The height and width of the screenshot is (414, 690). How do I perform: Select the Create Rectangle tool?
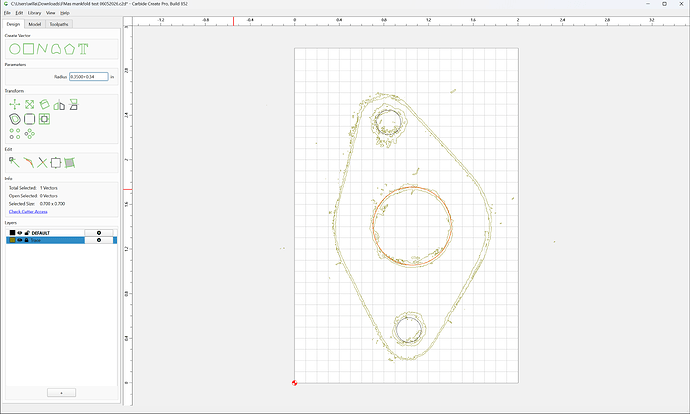29,49
